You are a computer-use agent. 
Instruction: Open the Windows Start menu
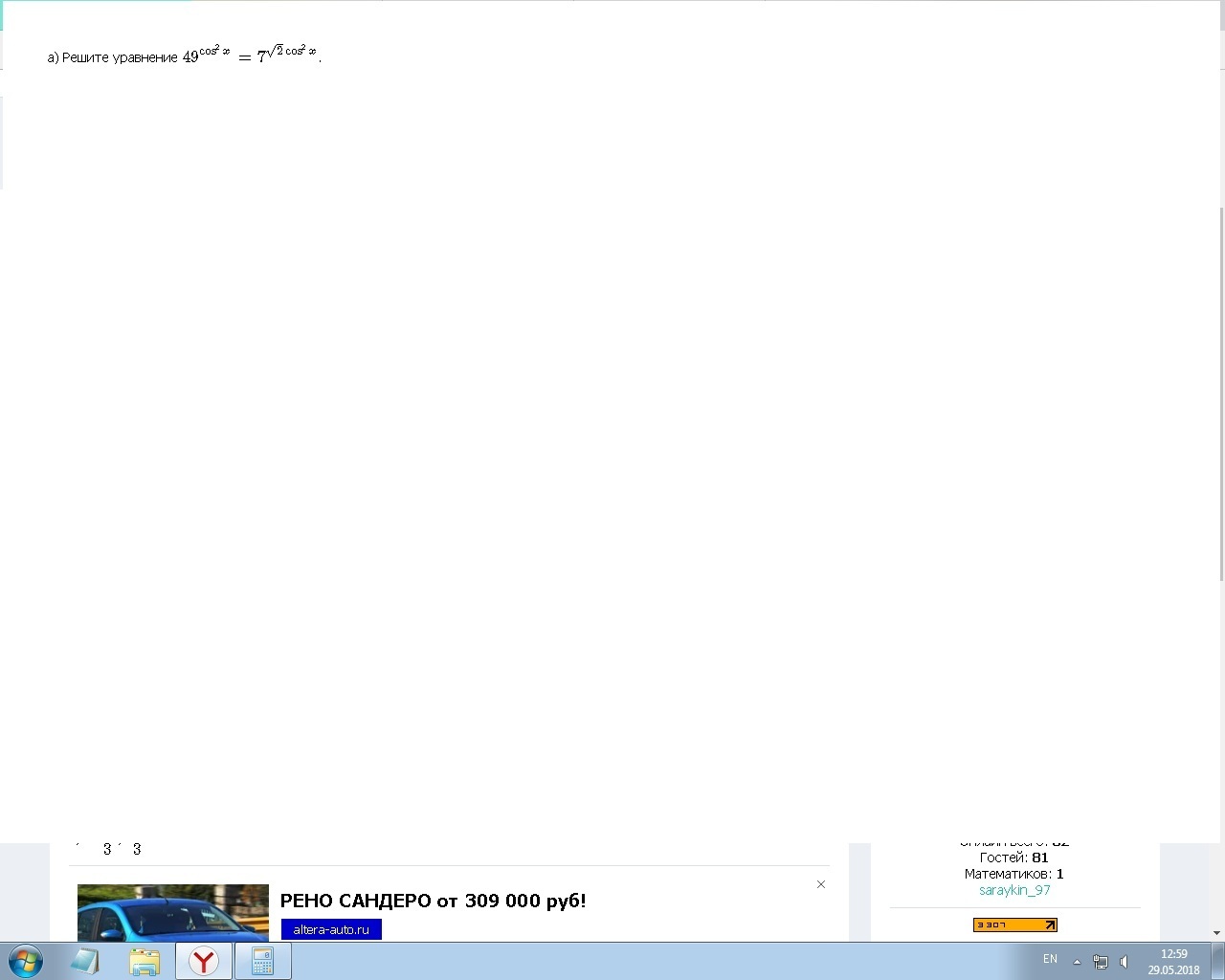(x=24, y=960)
